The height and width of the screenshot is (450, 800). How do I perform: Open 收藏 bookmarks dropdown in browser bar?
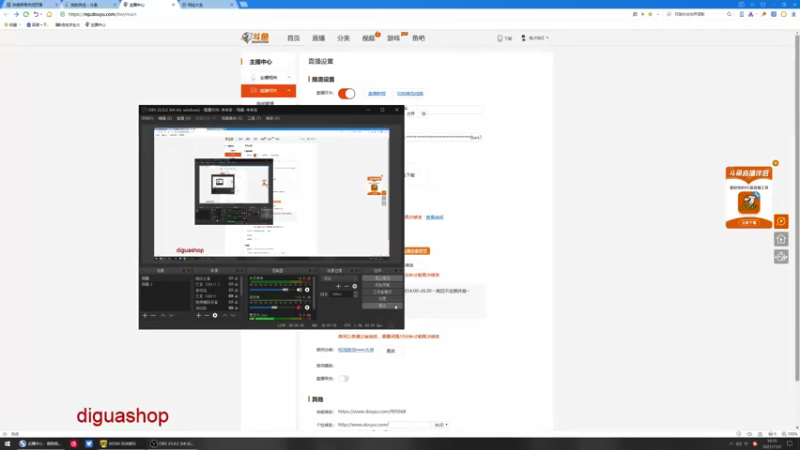[11, 24]
